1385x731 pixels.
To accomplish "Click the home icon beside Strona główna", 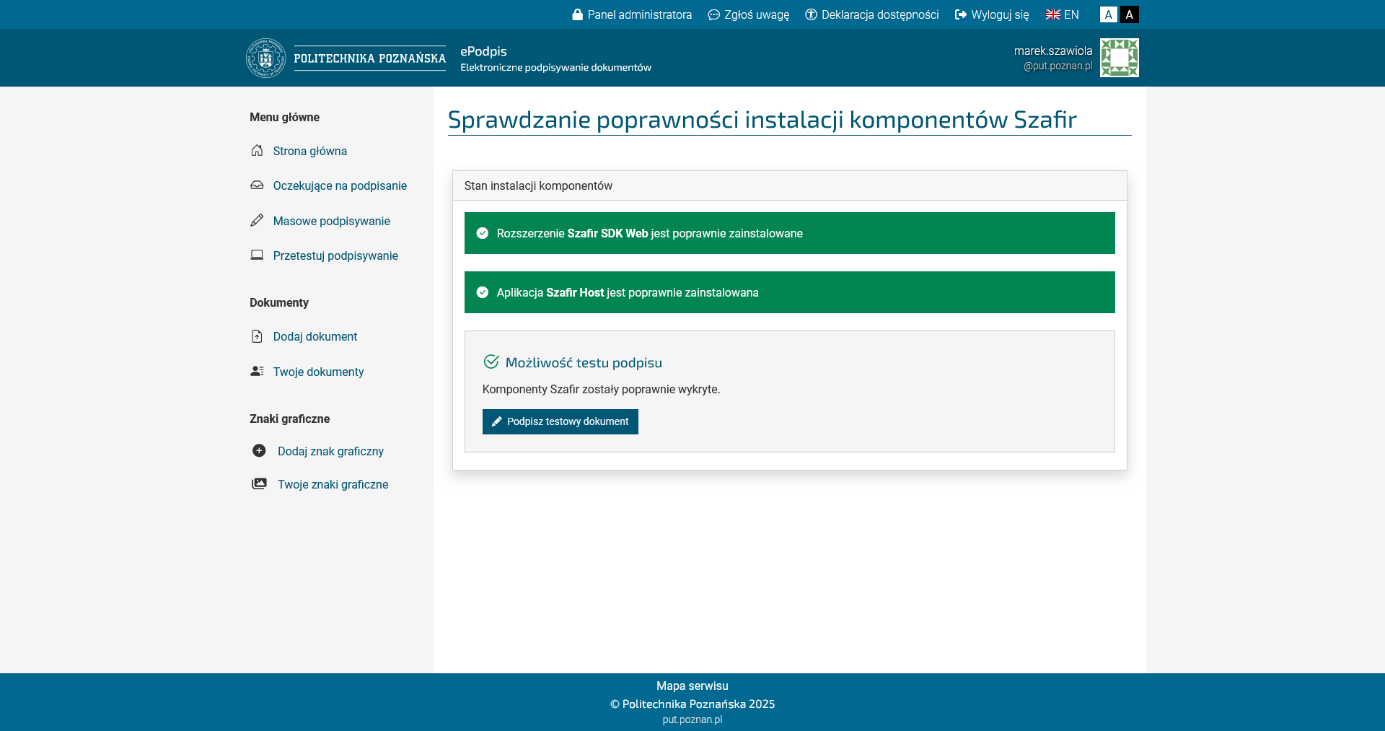I will coord(257,151).
